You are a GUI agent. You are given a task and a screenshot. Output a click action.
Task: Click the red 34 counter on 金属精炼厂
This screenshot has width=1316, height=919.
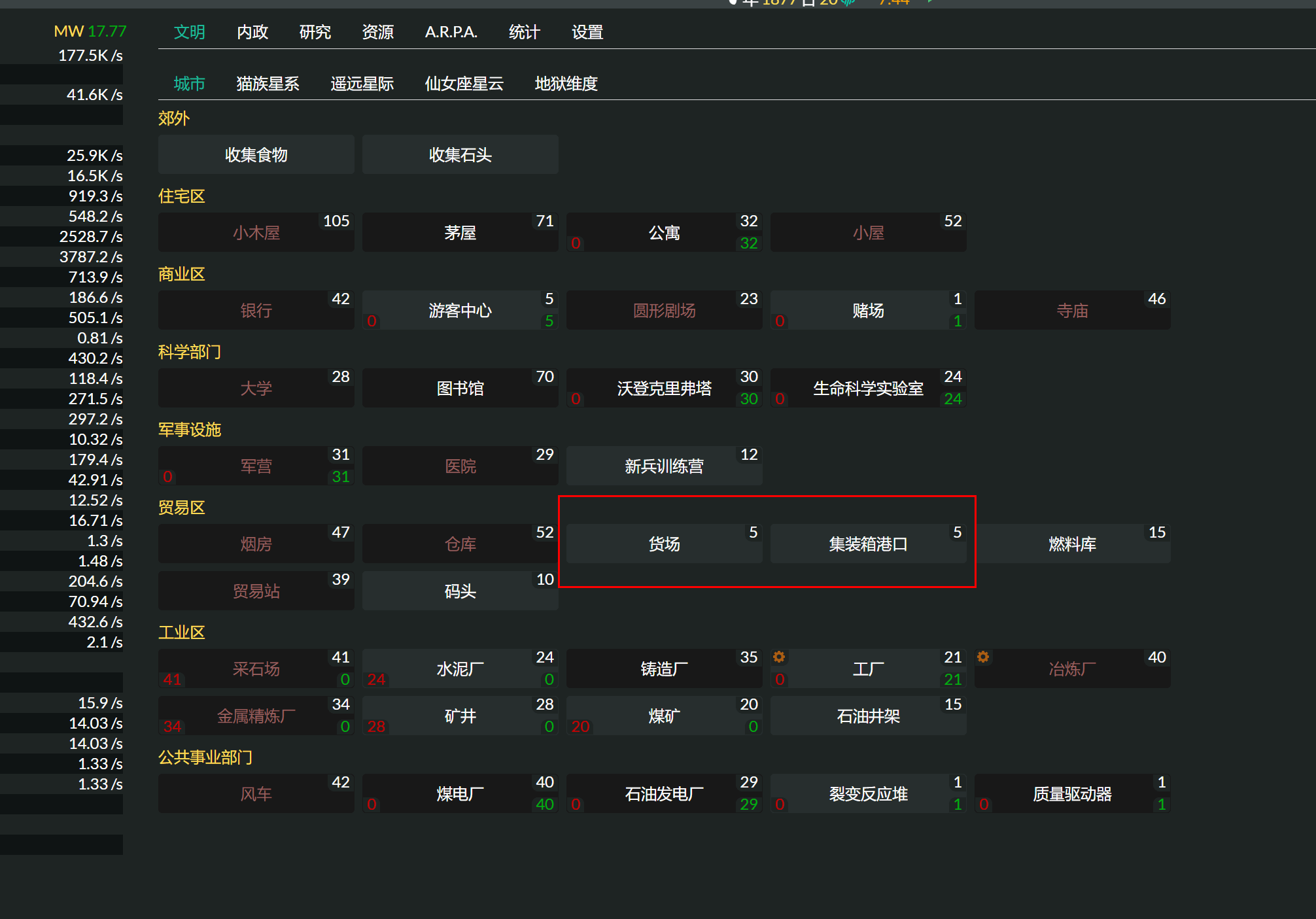[x=173, y=727]
